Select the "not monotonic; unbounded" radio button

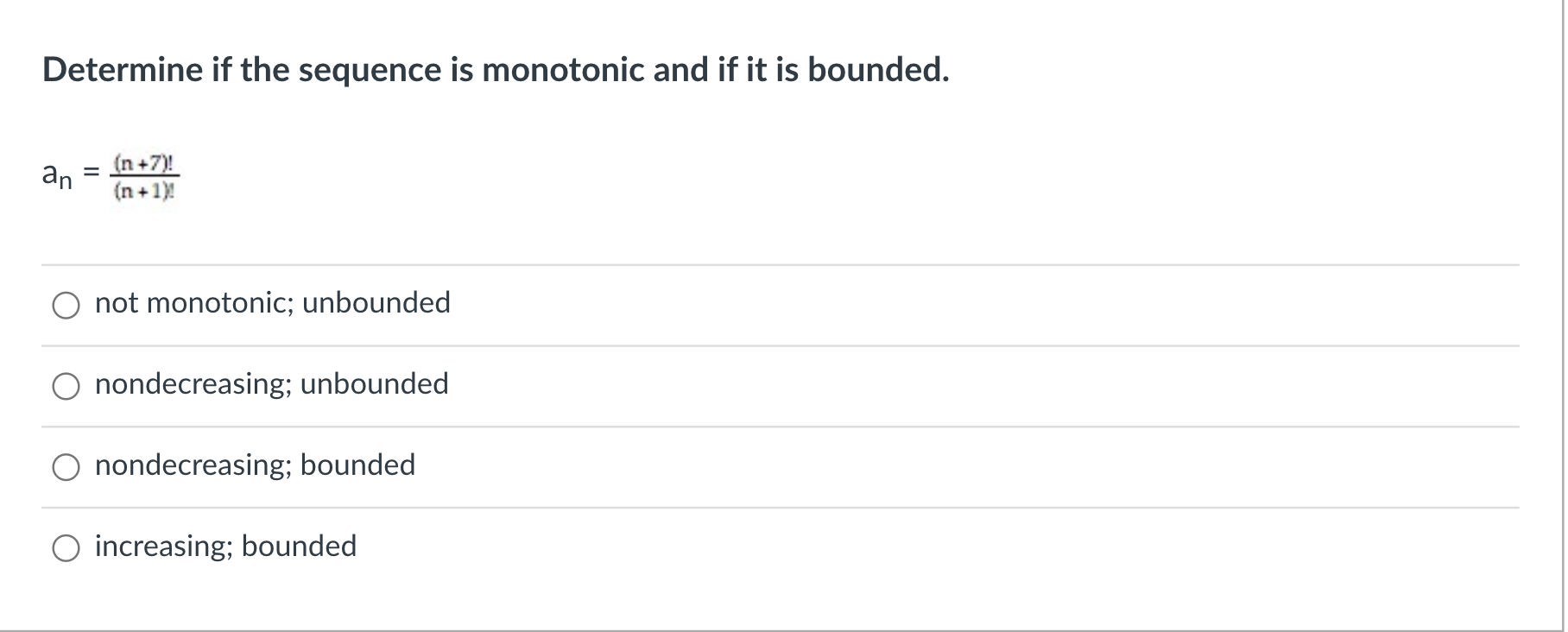66,304
